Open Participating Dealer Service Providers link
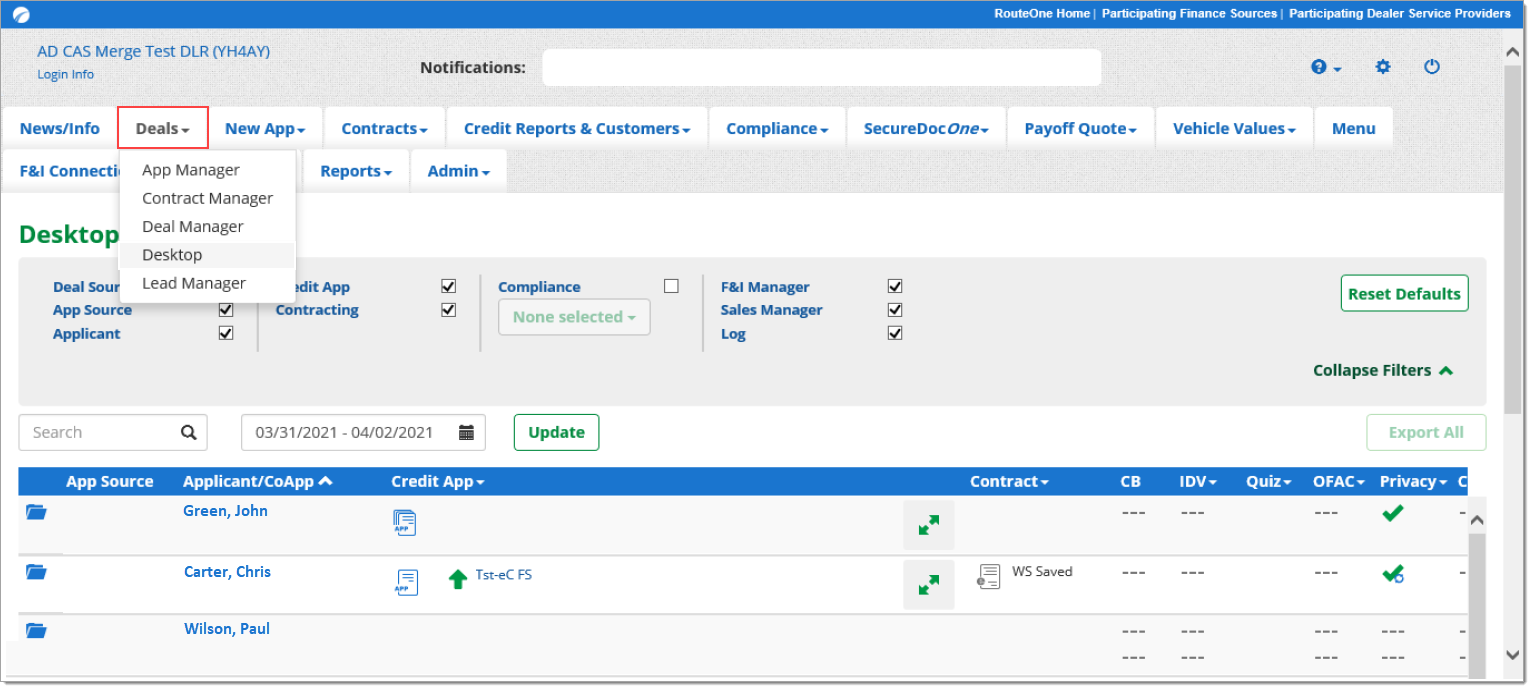Image resolution: width=1531 pixels, height=689 pixels. pyautogui.click(x=1400, y=13)
